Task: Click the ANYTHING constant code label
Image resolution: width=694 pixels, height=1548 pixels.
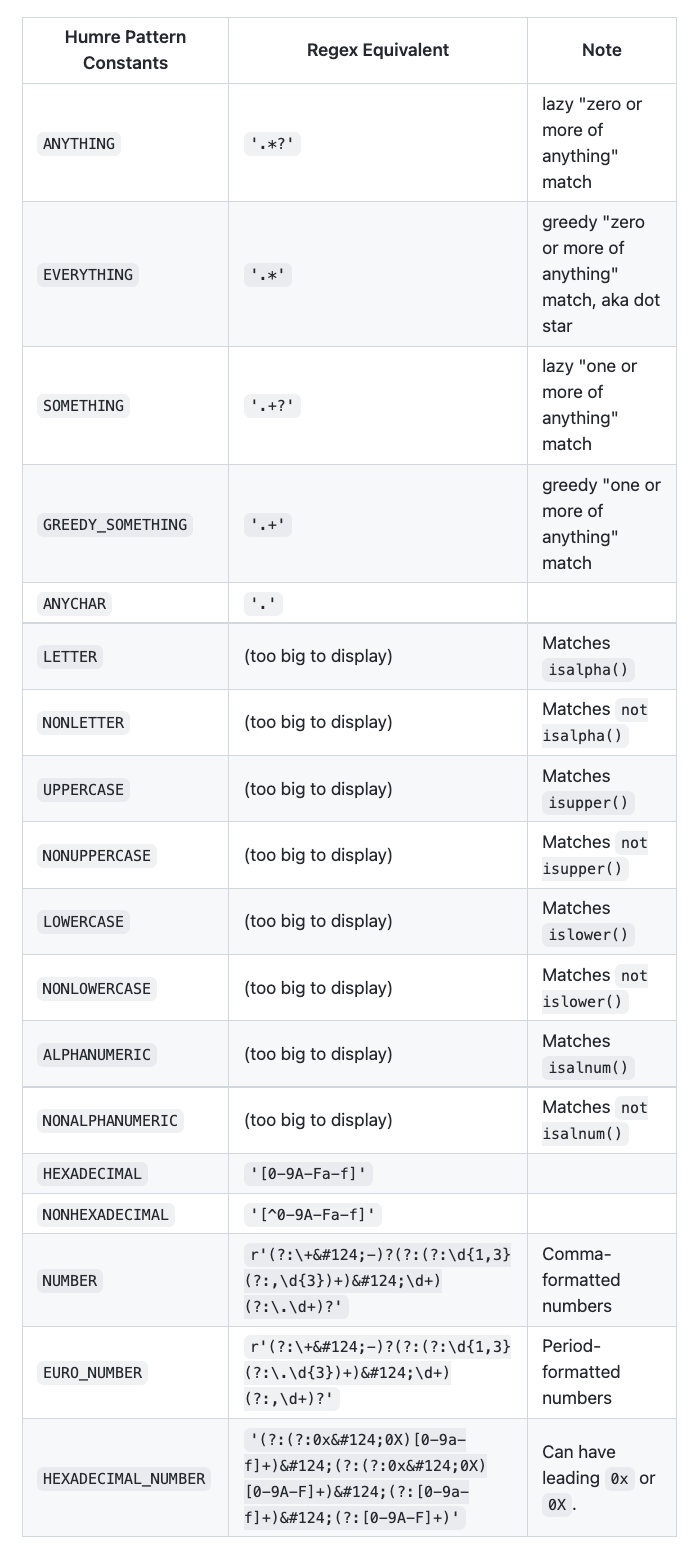Action: 79,143
